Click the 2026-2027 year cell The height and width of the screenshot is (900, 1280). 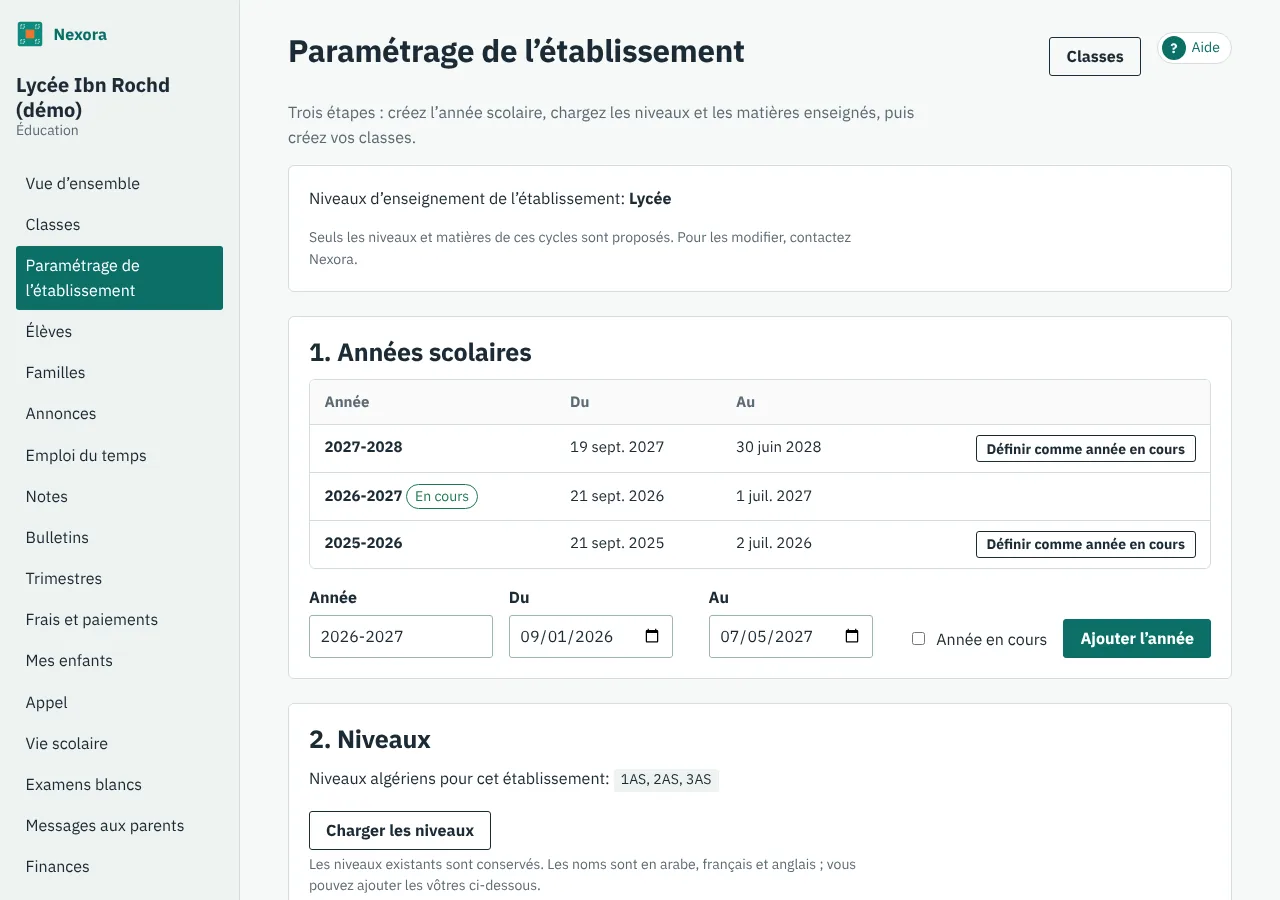[364, 495]
